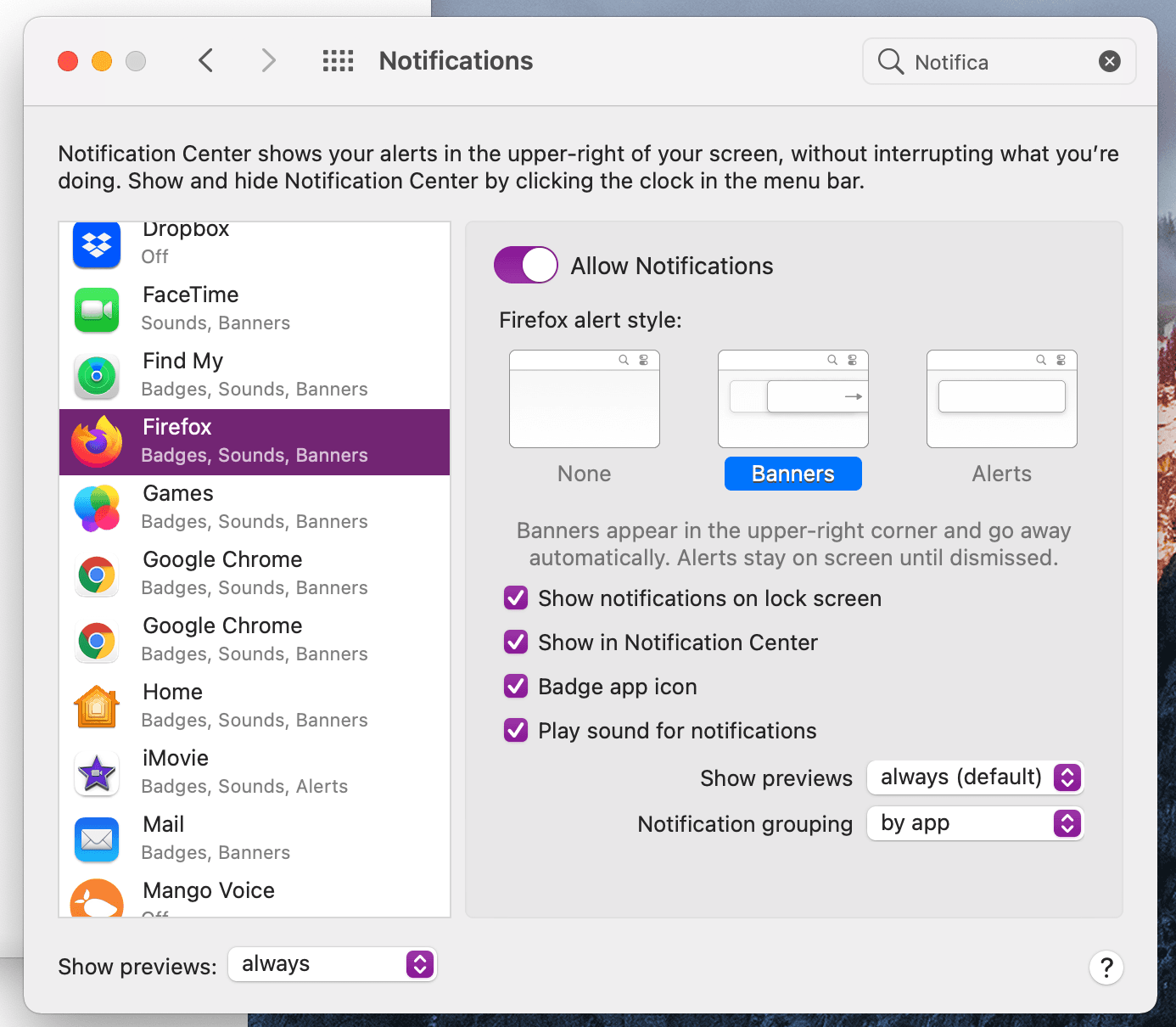Image resolution: width=1176 pixels, height=1027 pixels.
Task: Select the Banners label button
Action: 793,474
